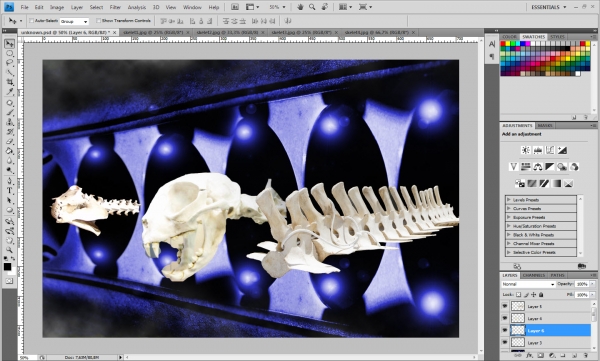Screen dimensions: 600x361
Task: Select the Hand tool in toolbox
Action: pos(10,241)
